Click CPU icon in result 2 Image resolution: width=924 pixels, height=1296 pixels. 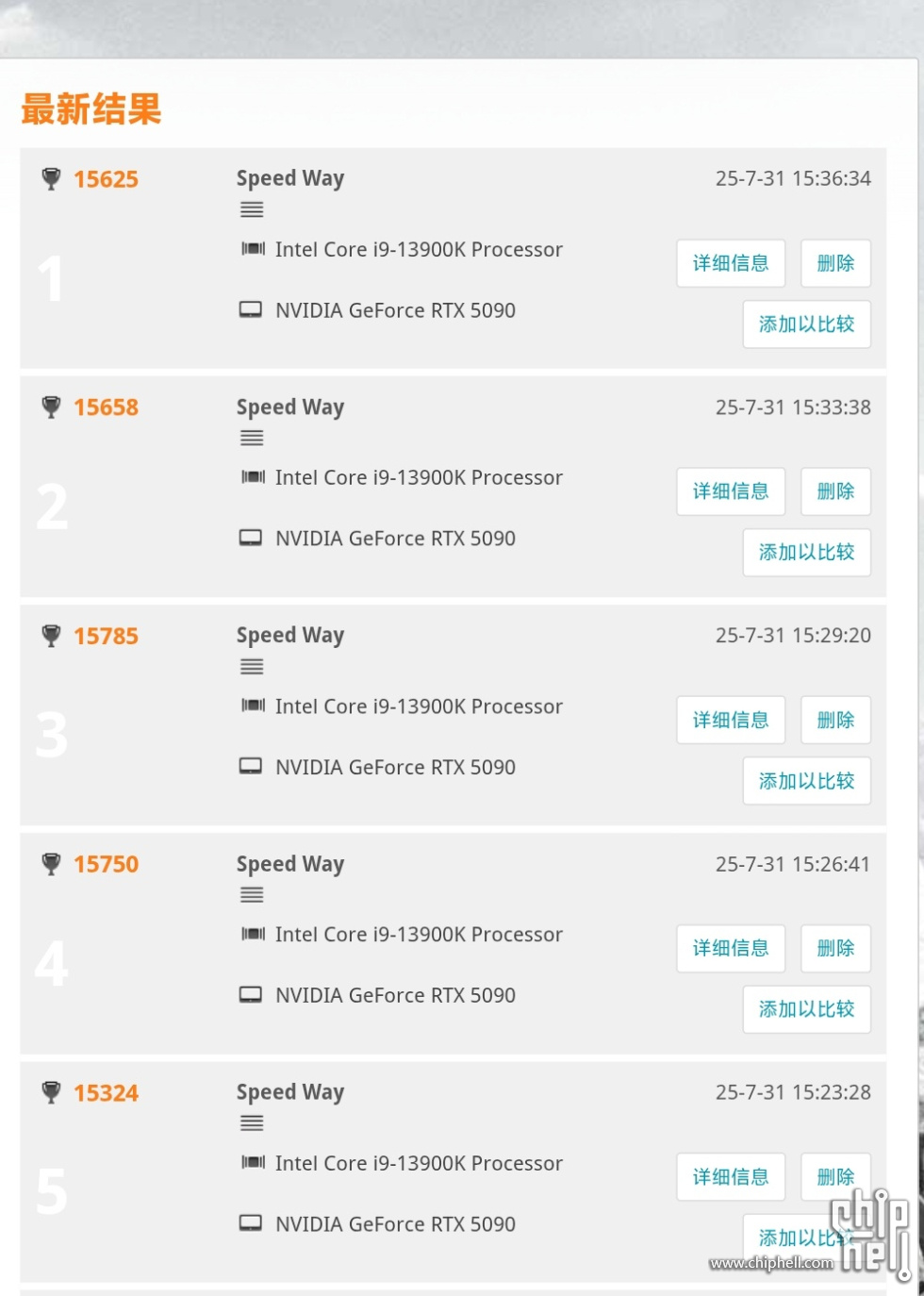253,477
